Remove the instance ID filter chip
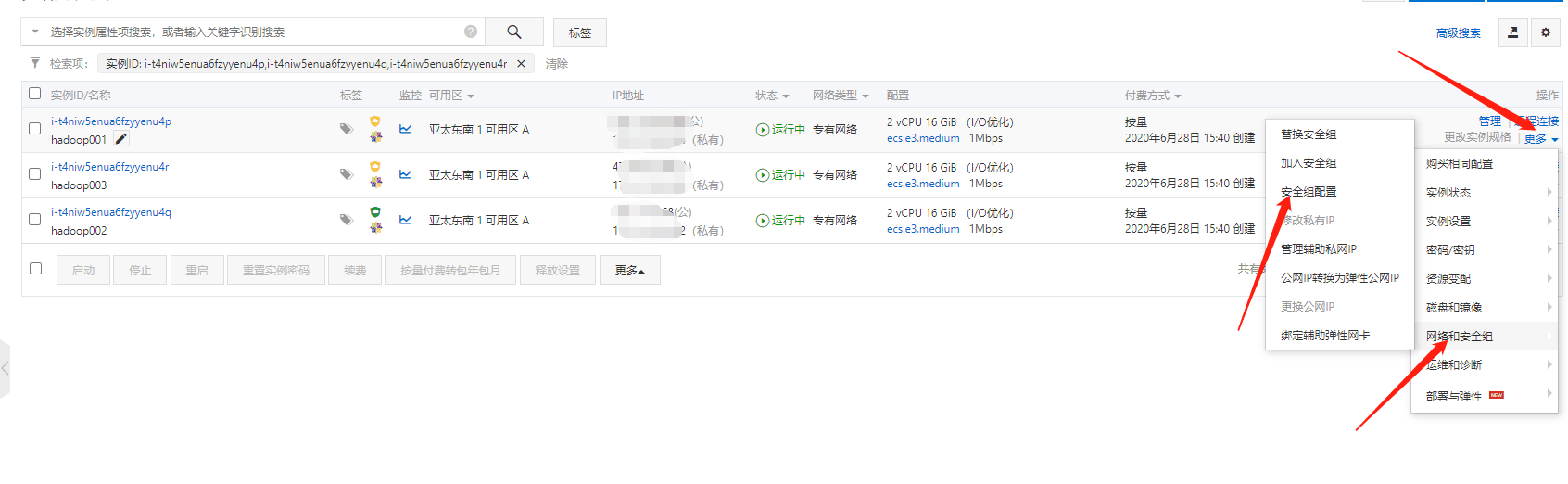The image size is (1568, 484). click(x=521, y=64)
